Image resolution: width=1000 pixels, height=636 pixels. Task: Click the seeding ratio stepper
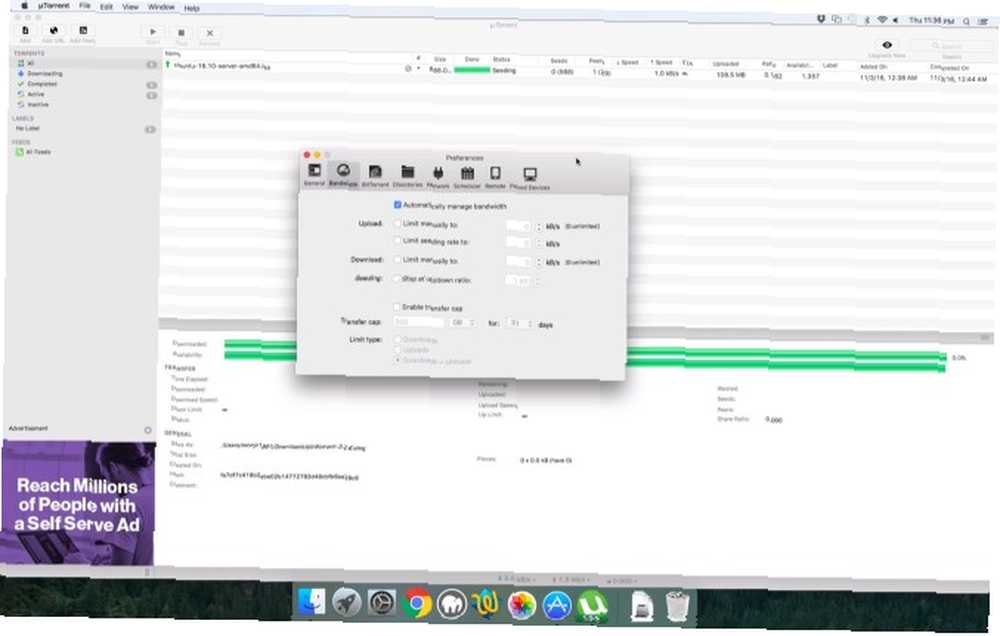coord(538,281)
